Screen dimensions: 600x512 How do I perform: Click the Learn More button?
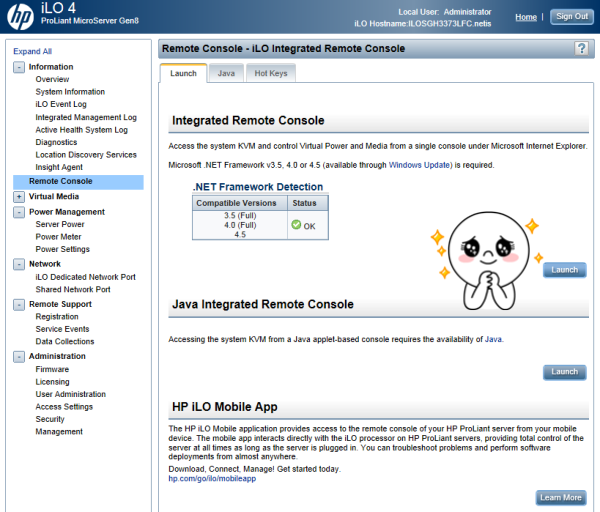coord(561,497)
